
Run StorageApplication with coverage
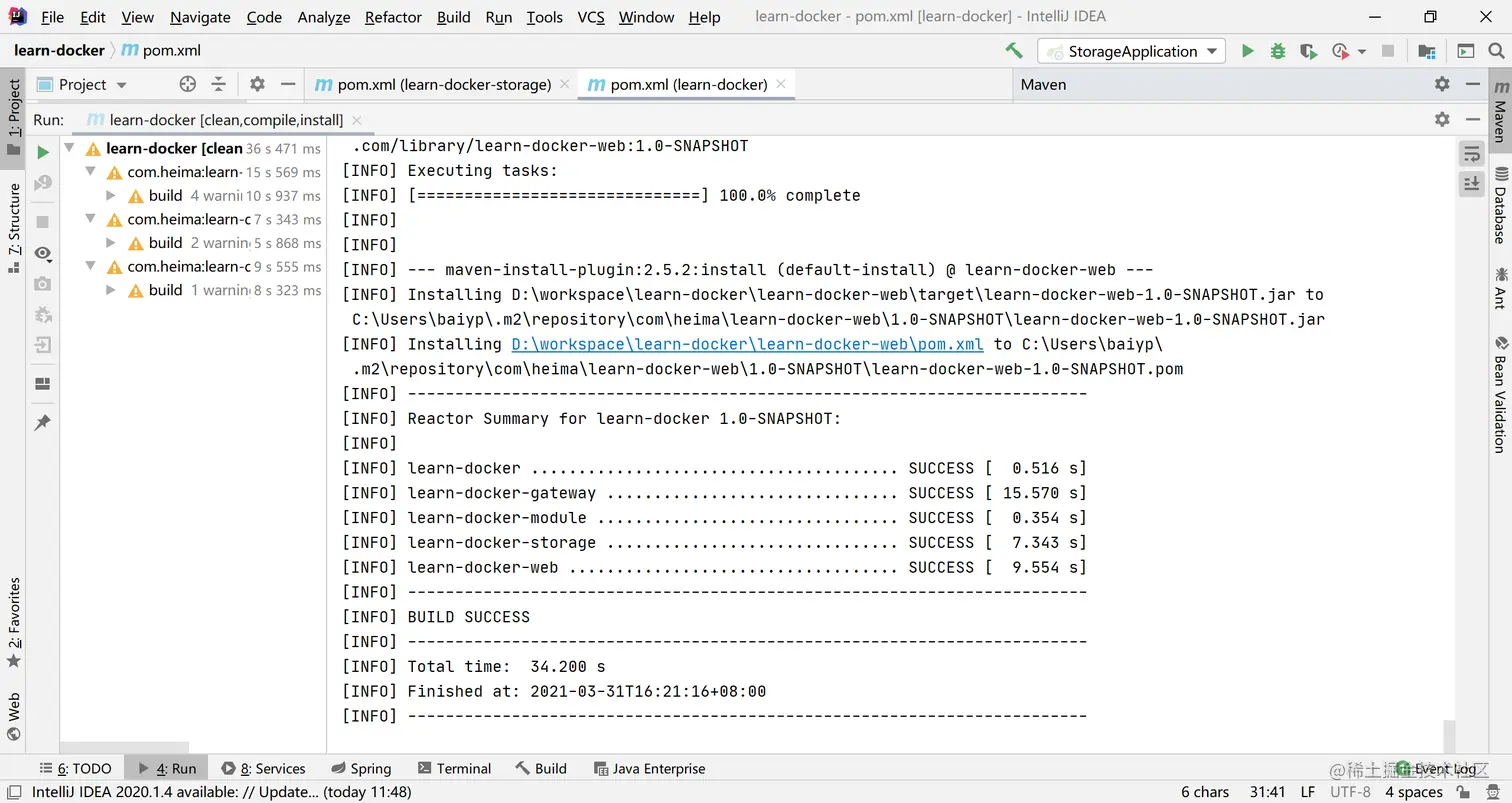coord(1307,51)
